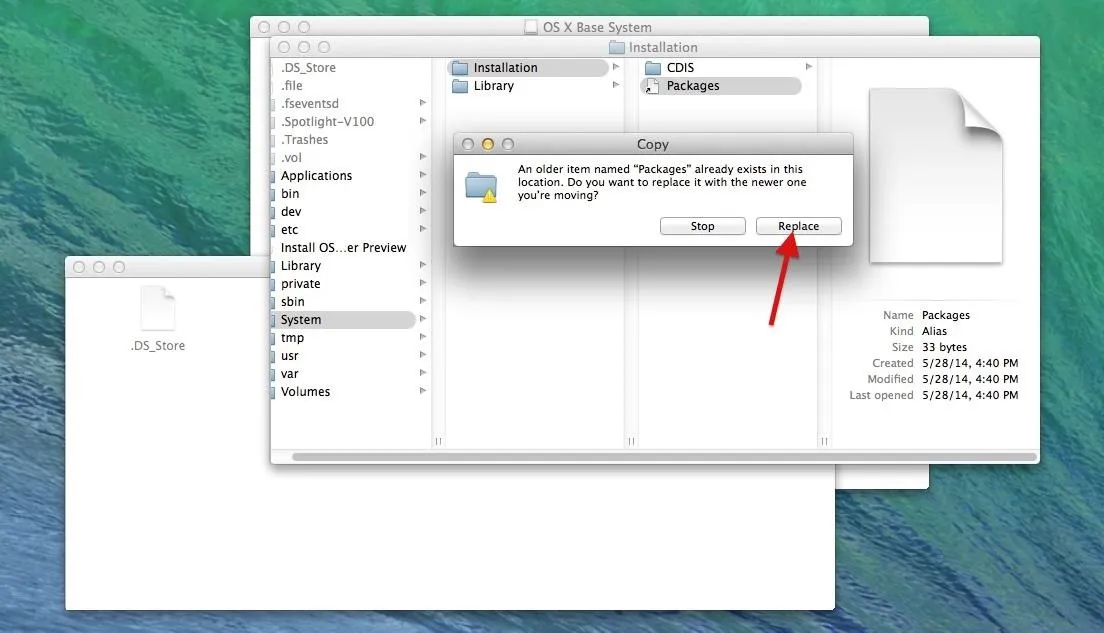This screenshot has height=633, width=1104.
Task: Click the Library folder icon in second column
Action: tap(460, 86)
